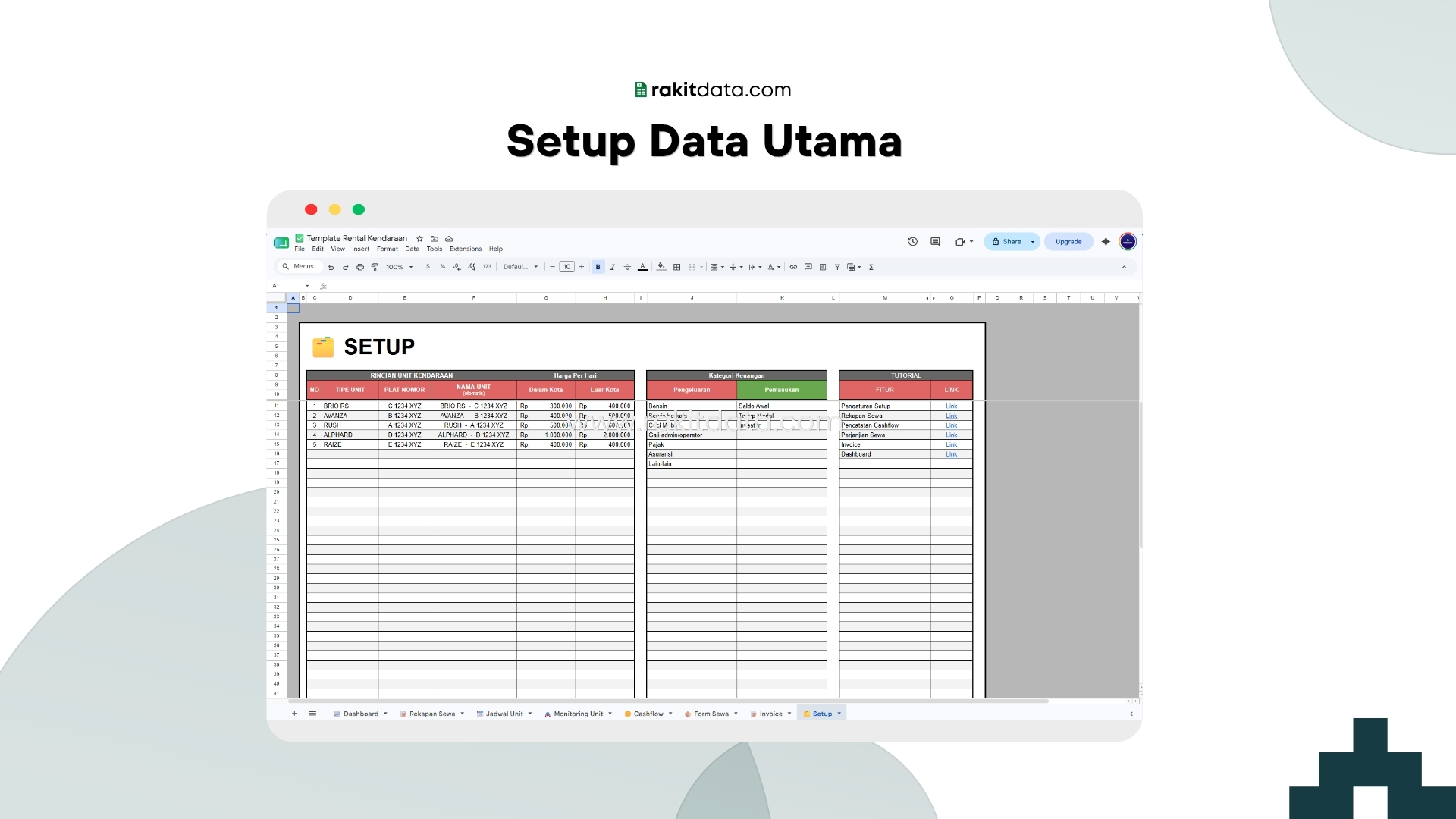Decrease font size with minus button

coord(552,267)
